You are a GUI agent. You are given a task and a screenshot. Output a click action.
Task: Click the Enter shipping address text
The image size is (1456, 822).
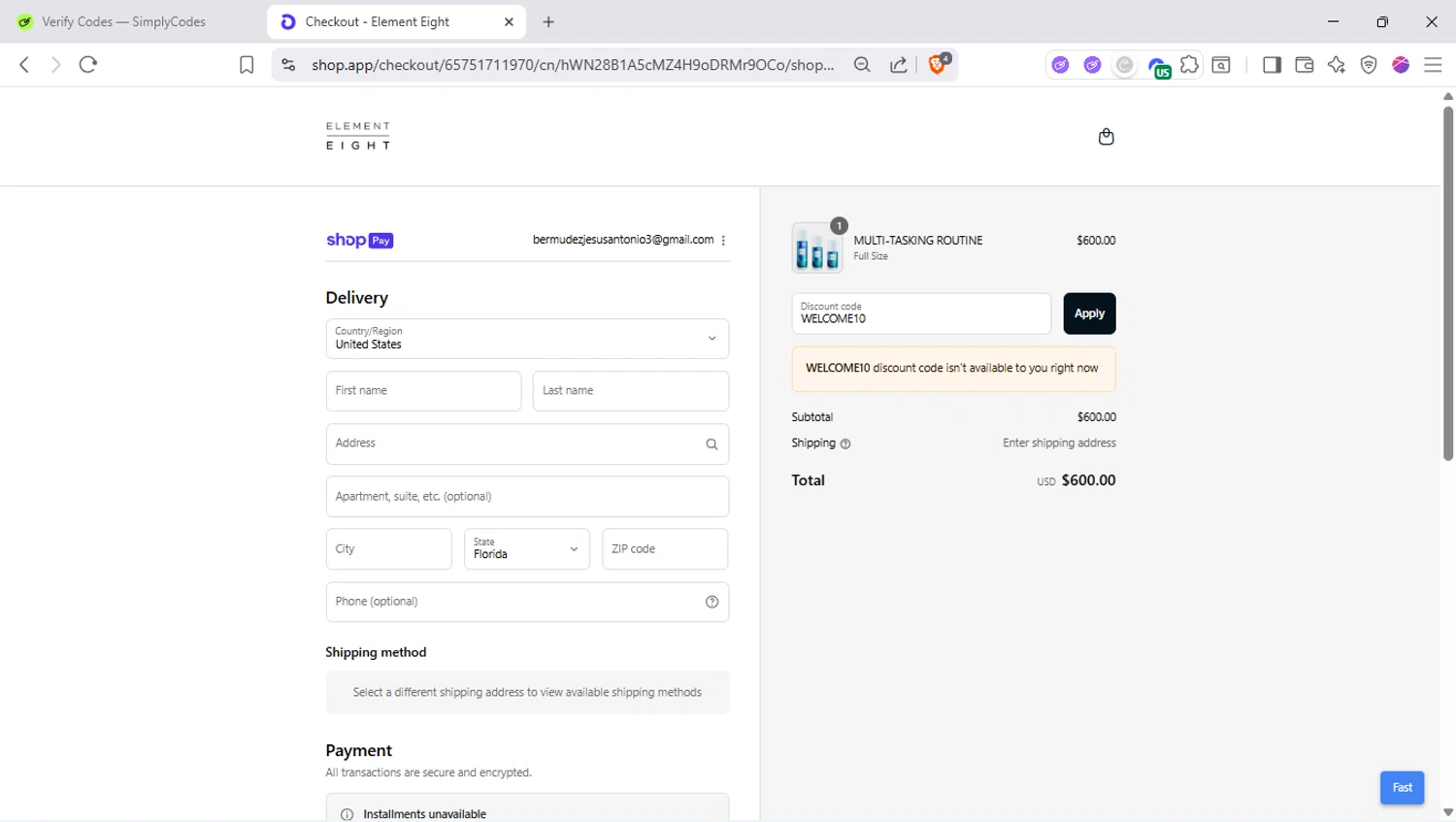click(1059, 444)
